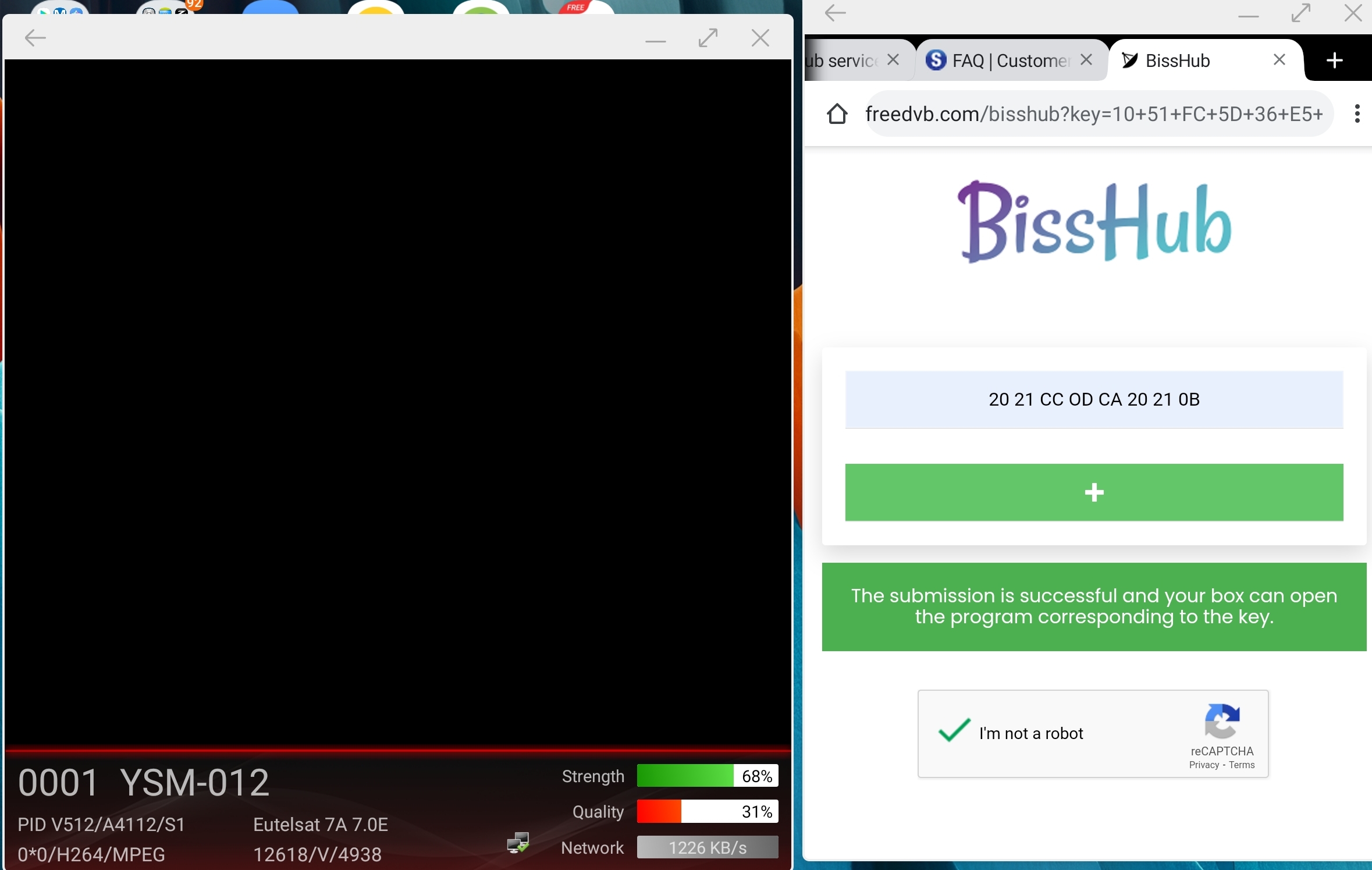The width and height of the screenshot is (1372, 870).
Task: Click the new tab plus icon
Action: point(1335,61)
